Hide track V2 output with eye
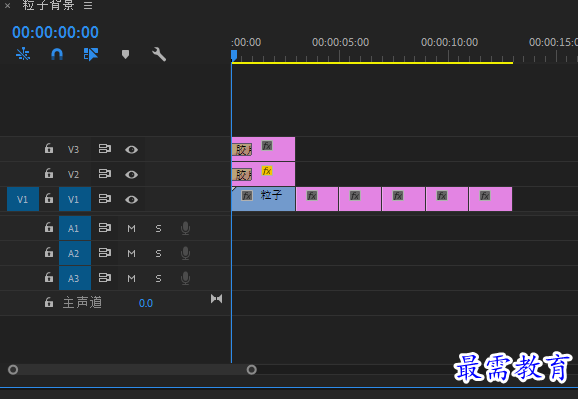The height and width of the screenshot is (399, 578). 132,174
